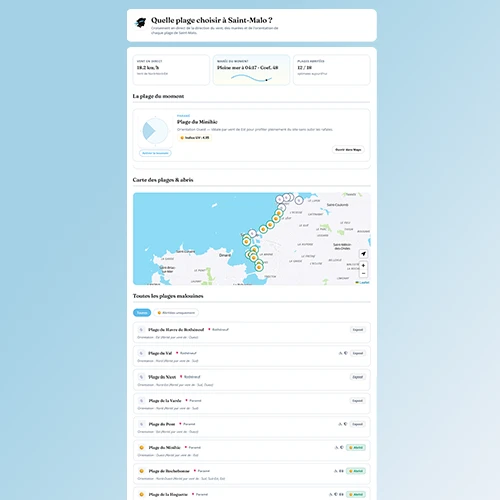Click the status icon of Plage du Pont
Screen dimensions: 500x500
tap(141, 424)
